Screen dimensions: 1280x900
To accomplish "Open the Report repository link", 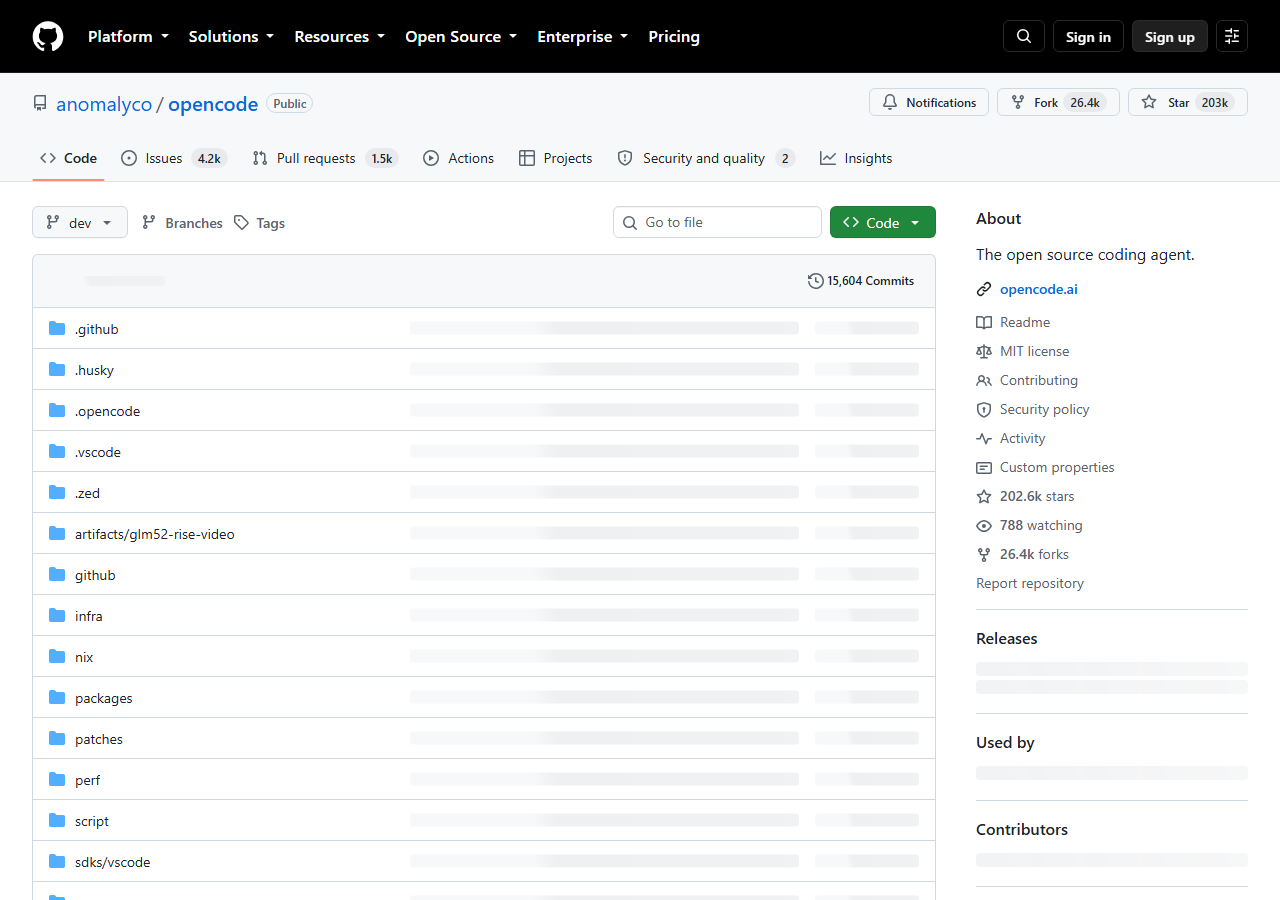I will pos(1030,583).
